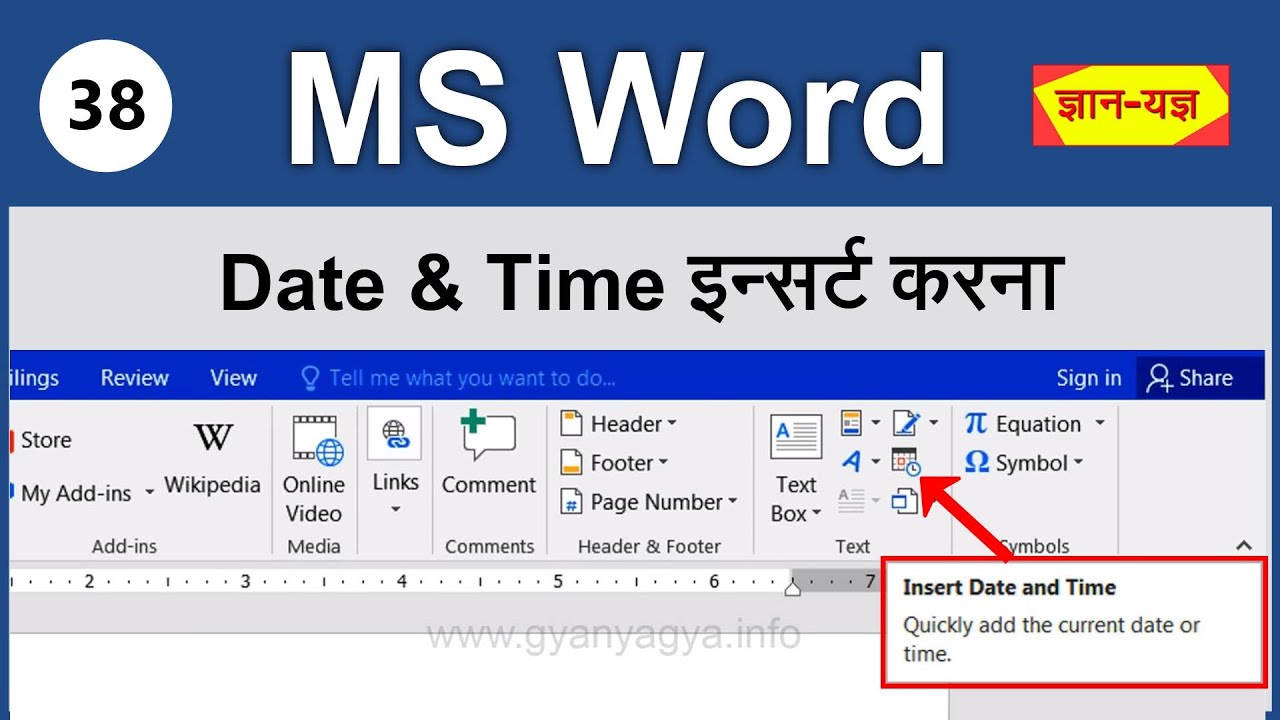Collapse the ribbon with the chevron

(x=1243, y=546)
